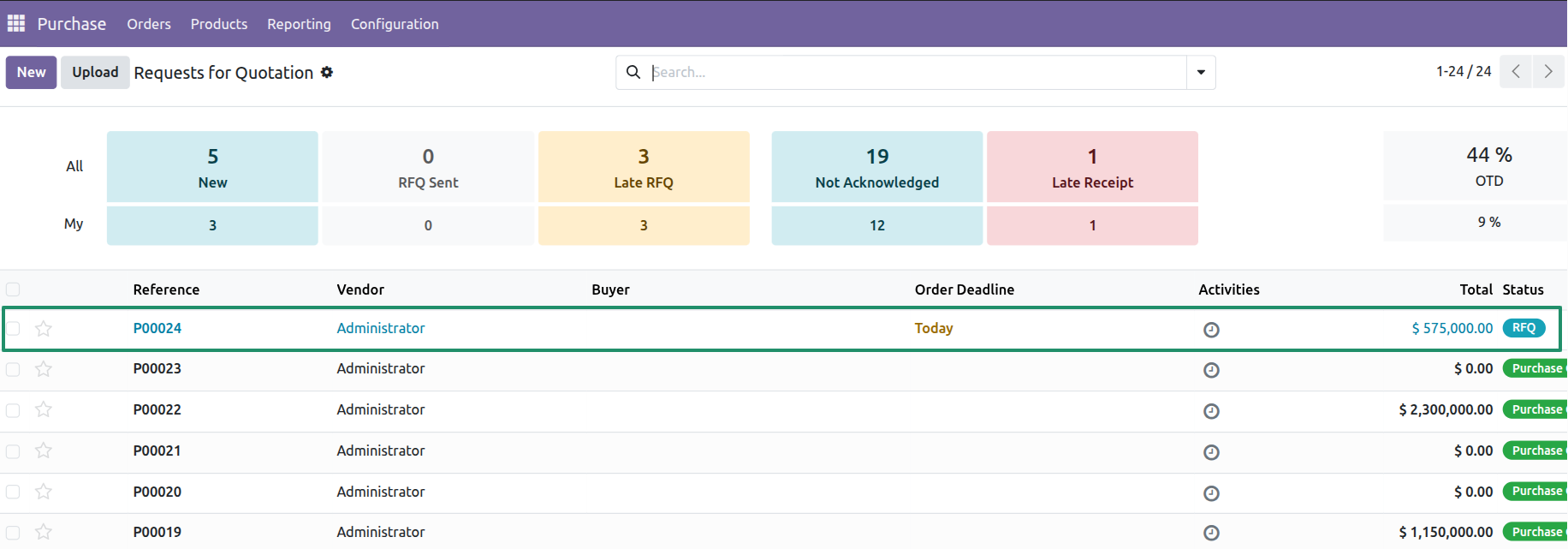Star the P00023 order as favorite

pos(44,368)
